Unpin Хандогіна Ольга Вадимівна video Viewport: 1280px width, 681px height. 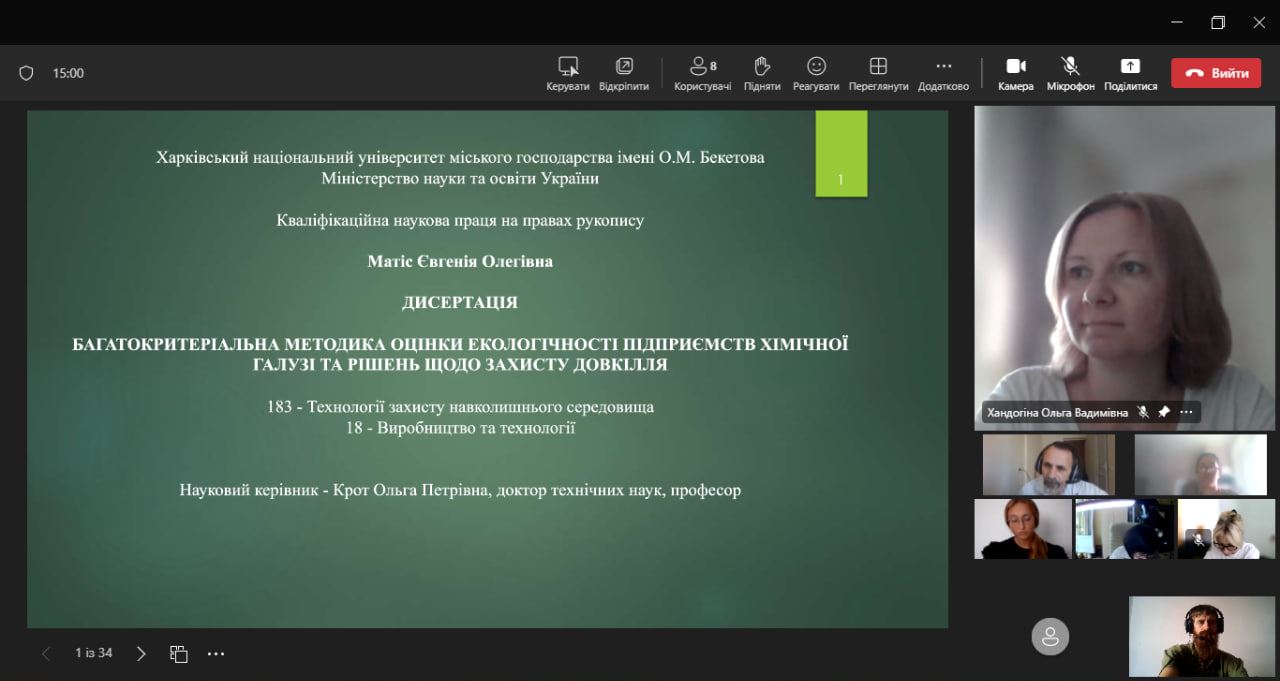(x=1164, y=412)
